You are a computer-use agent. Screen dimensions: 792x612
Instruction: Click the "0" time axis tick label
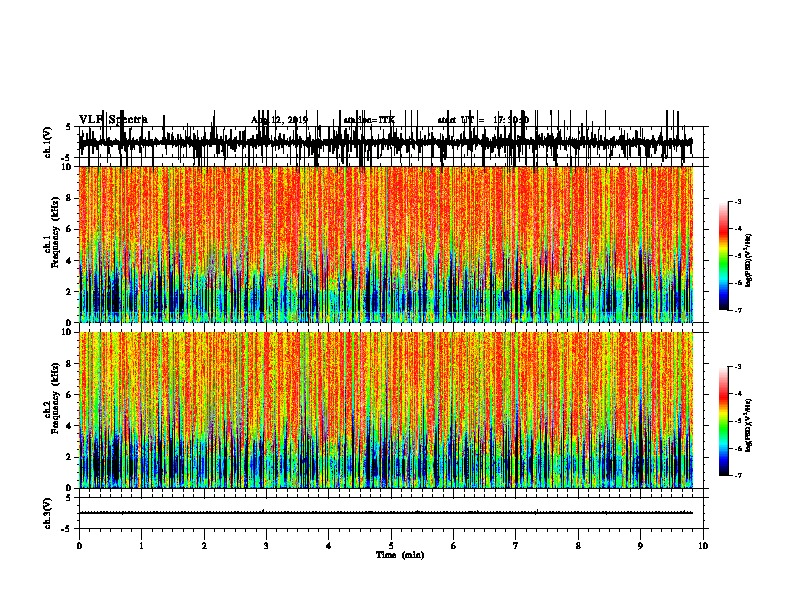point(79,546)
